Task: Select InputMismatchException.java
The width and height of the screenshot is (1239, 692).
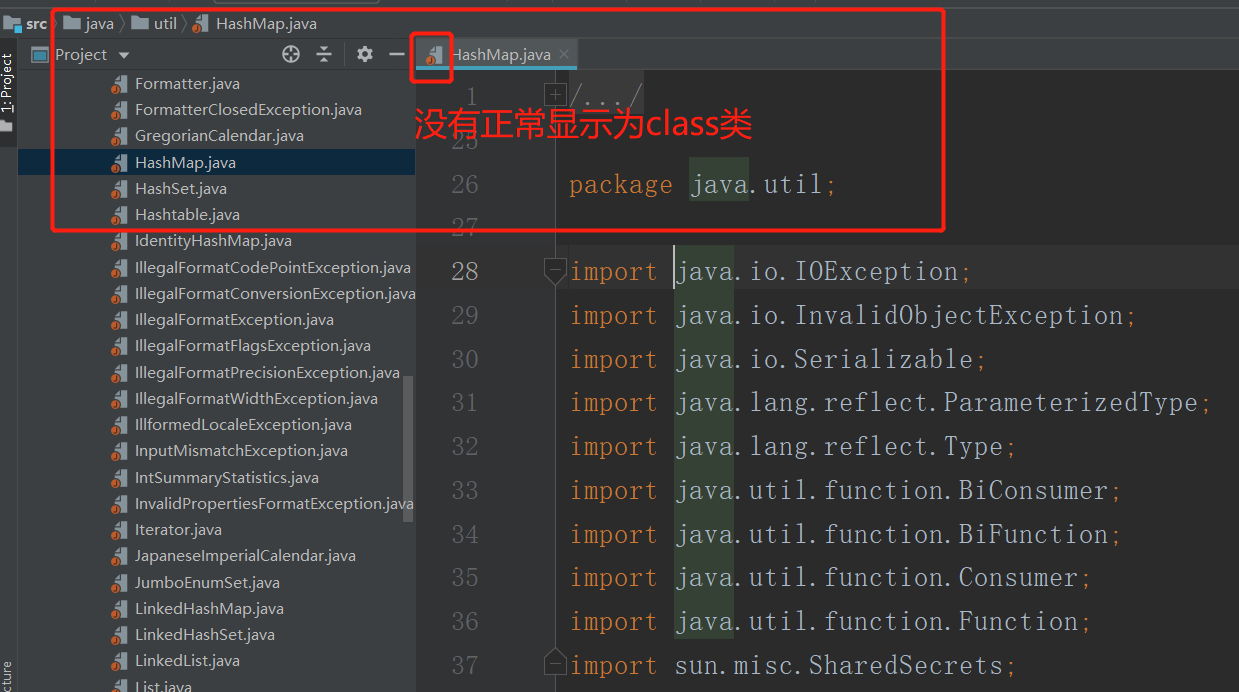Action: pyautogui.click(x=241, y=451)
